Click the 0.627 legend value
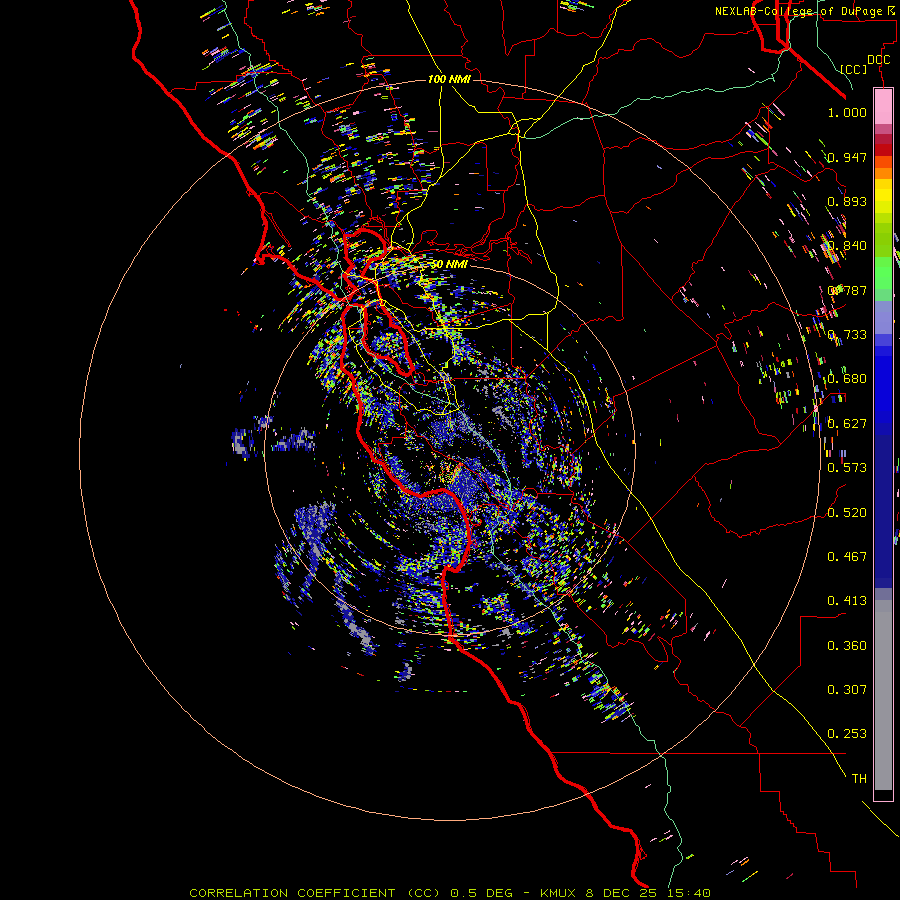Screen dimensions: 900x900 click(x=847, y=424)
